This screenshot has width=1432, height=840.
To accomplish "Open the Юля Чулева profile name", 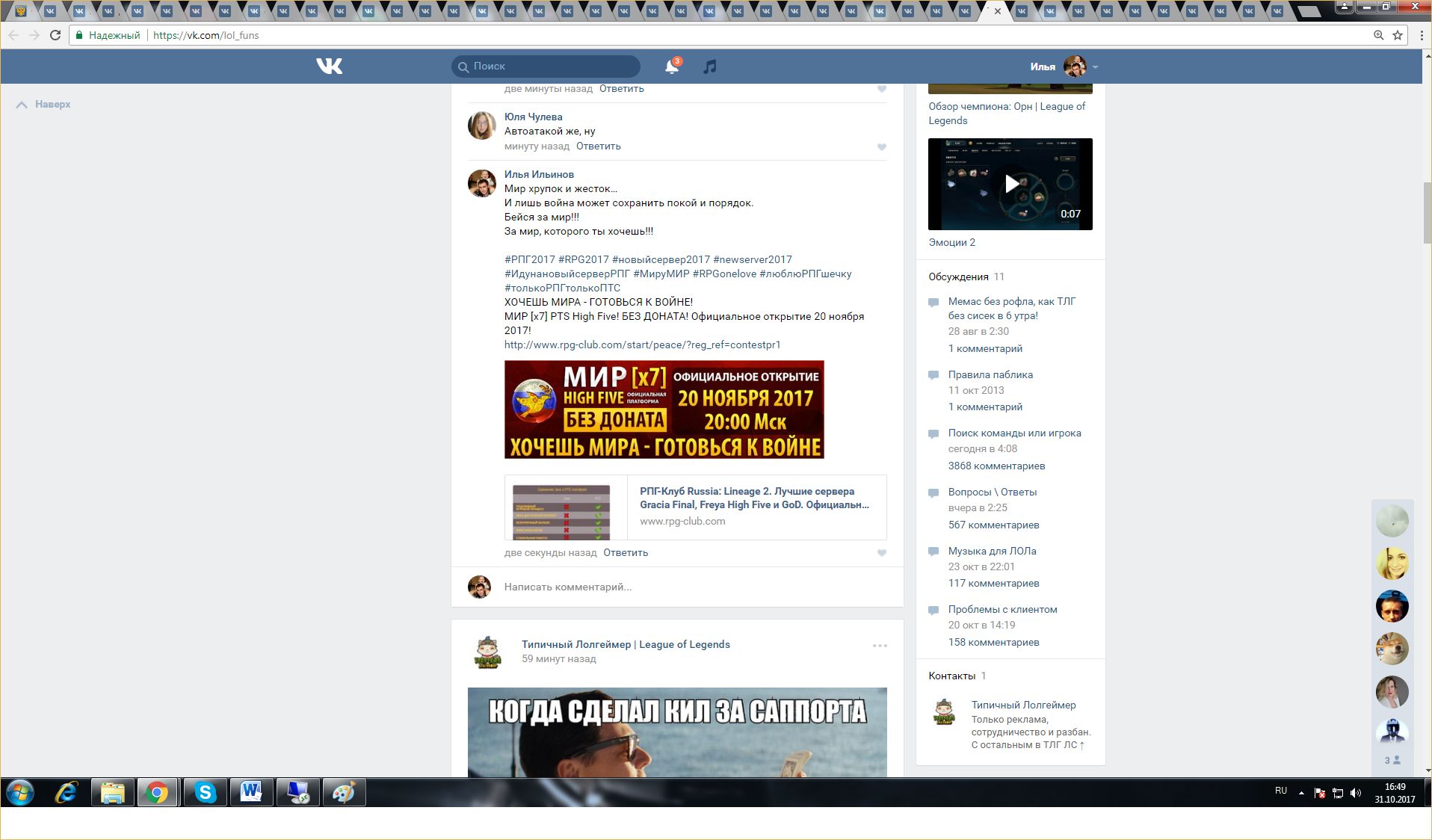I will (x=533, y=117).
